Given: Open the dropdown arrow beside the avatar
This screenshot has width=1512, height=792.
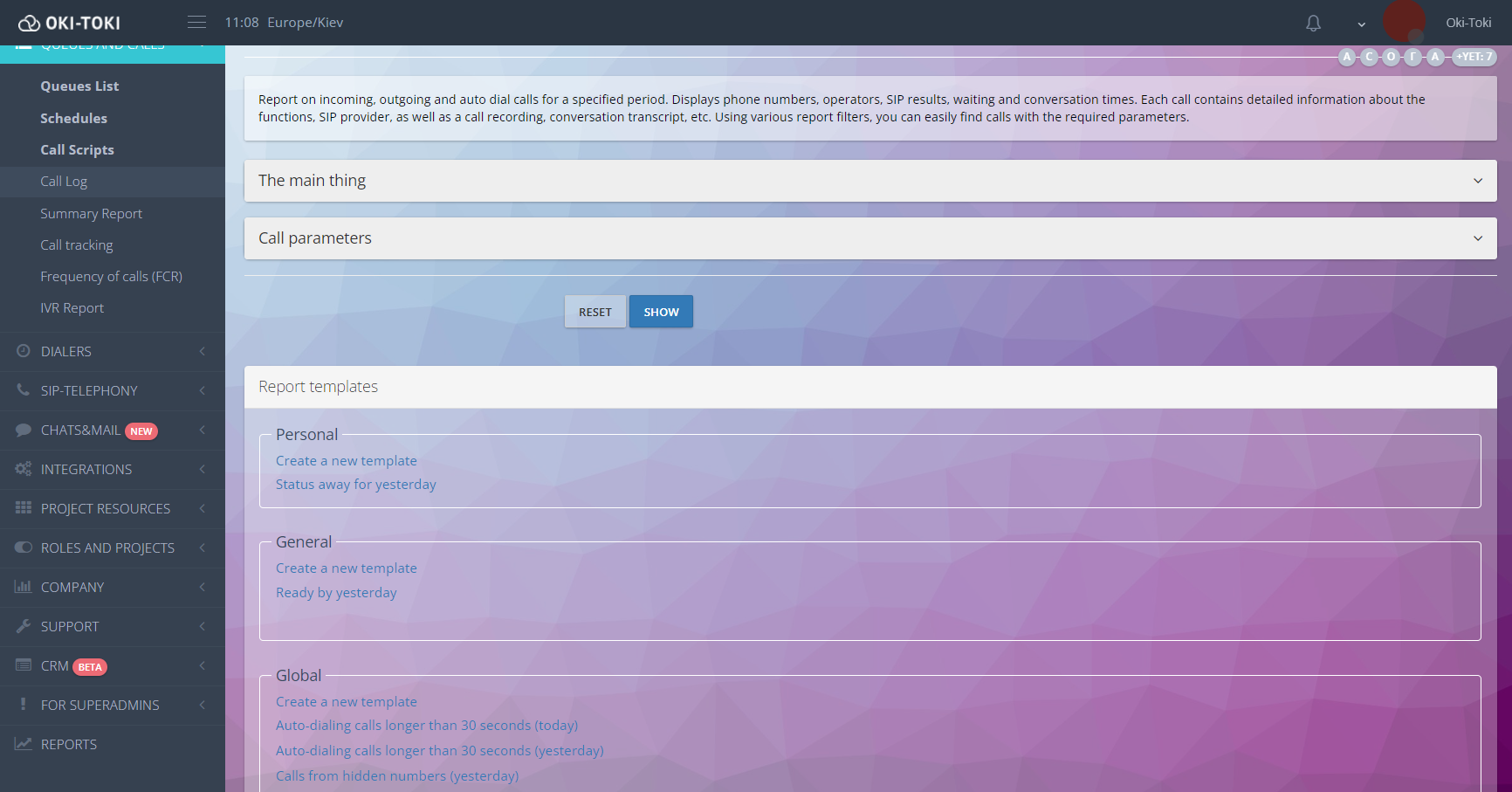Looking at the screenshot, I should [1361, 24].
